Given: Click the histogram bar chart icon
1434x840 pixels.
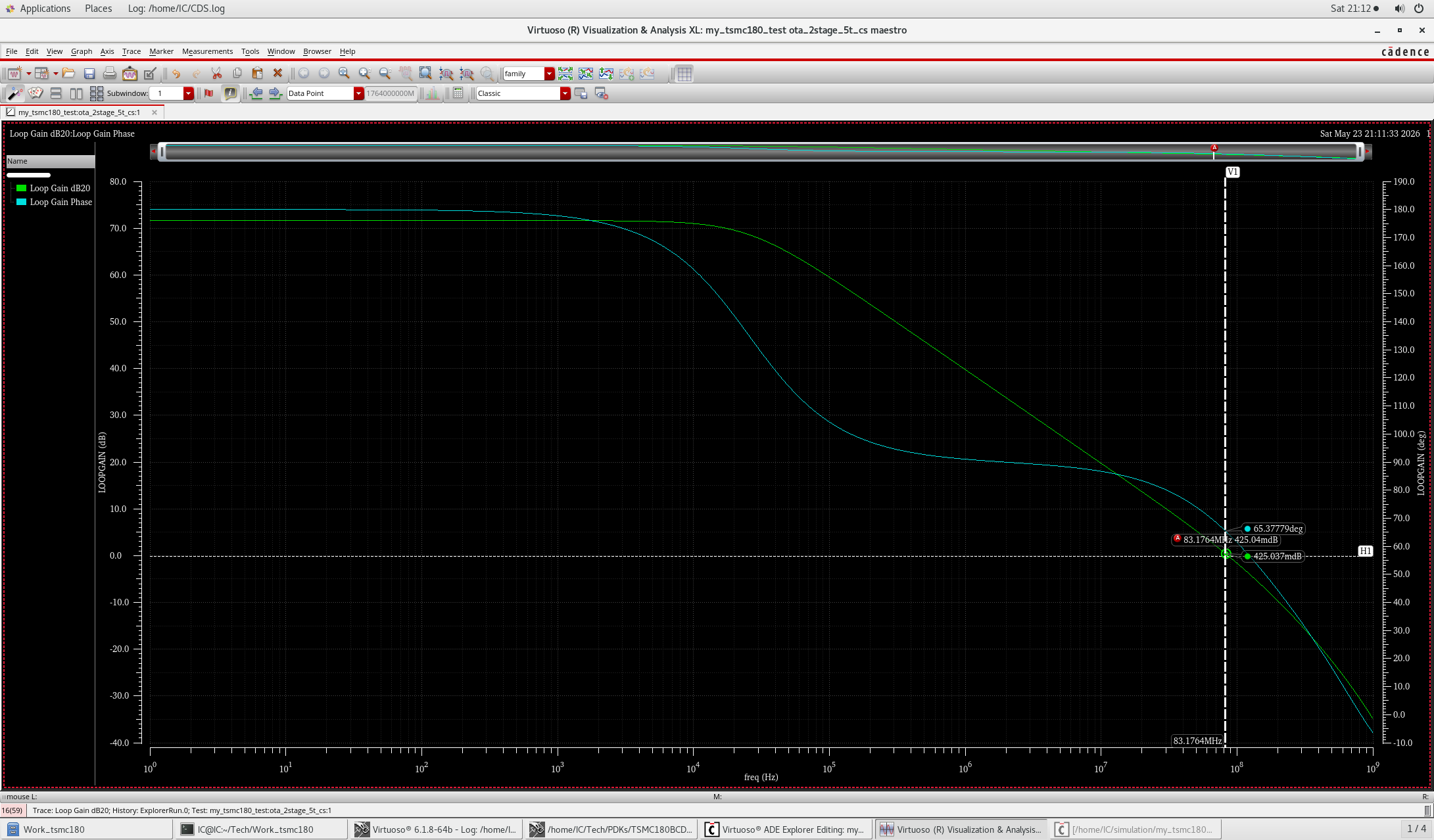Looking at the screenshot, I should [x=432, y=93].
